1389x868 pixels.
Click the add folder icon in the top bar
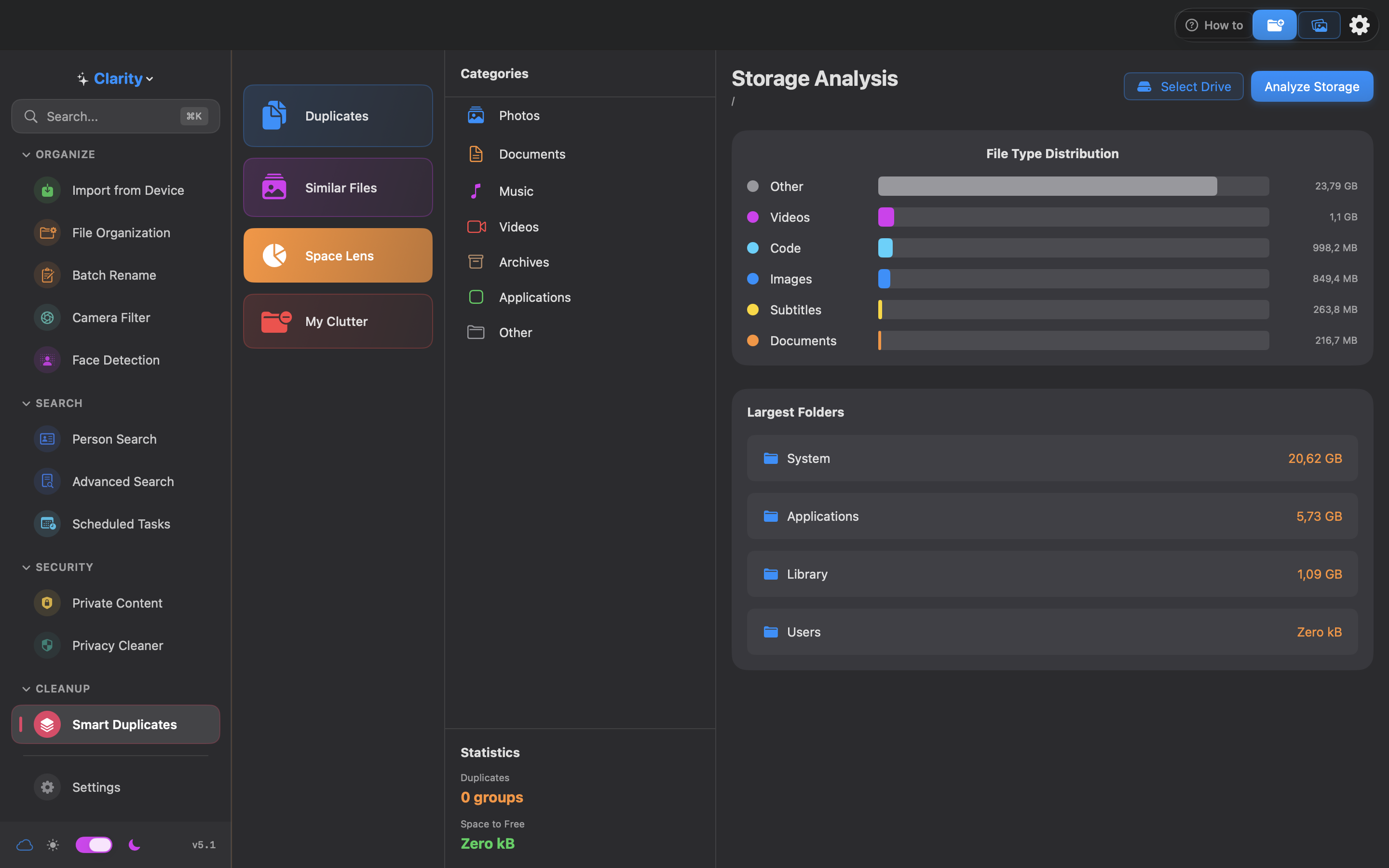coord(1275,25)
